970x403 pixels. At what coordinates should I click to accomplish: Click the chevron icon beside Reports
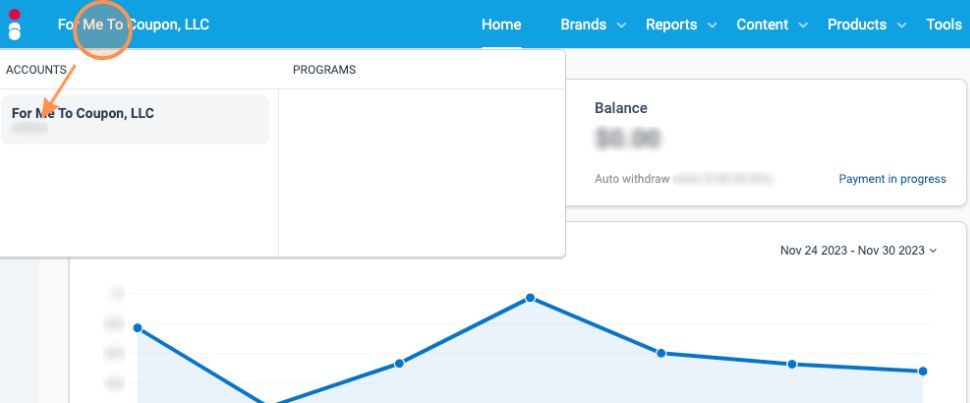pyautogui.click(x=712, y=25)
